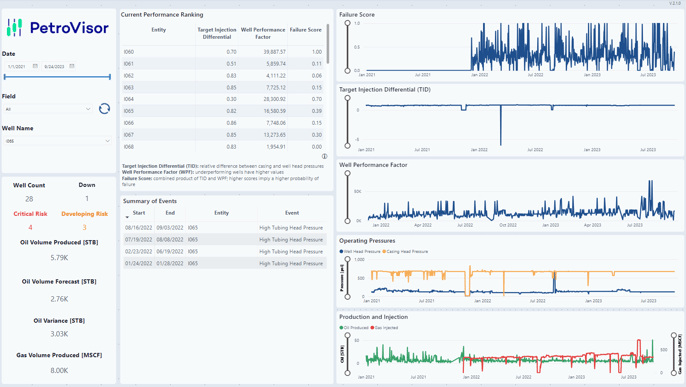Click the Well Performance Factor chart top zoom handle

347,174
